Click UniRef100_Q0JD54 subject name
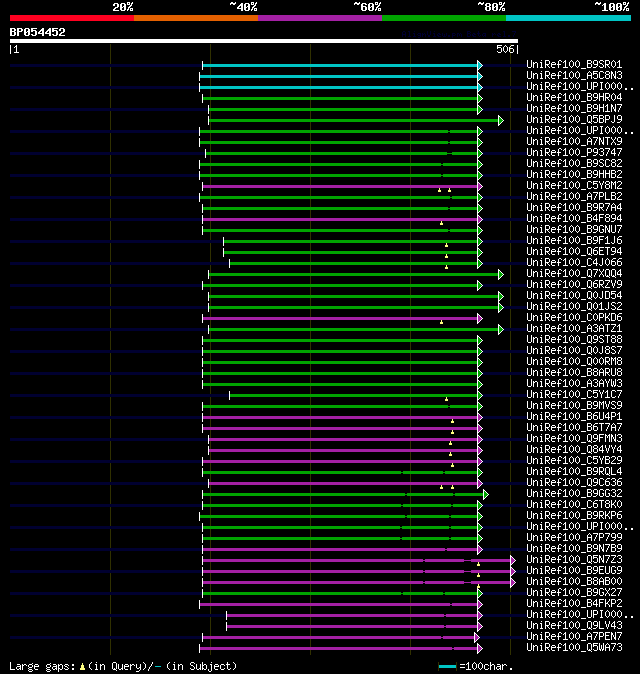The width and height of the screenshot is (640, 674). [x=574, y=296]
